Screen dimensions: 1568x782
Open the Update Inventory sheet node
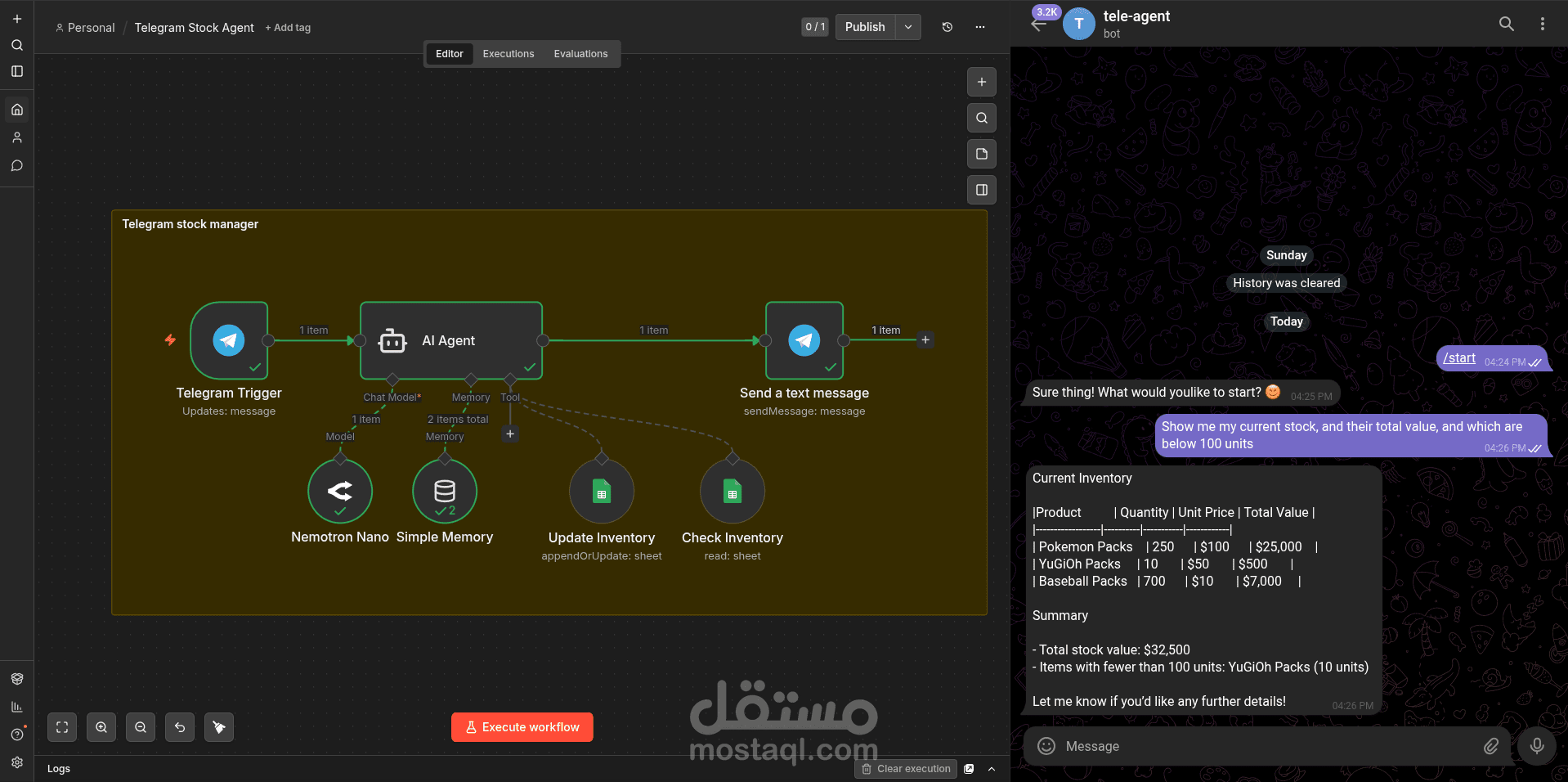point(602,491)
